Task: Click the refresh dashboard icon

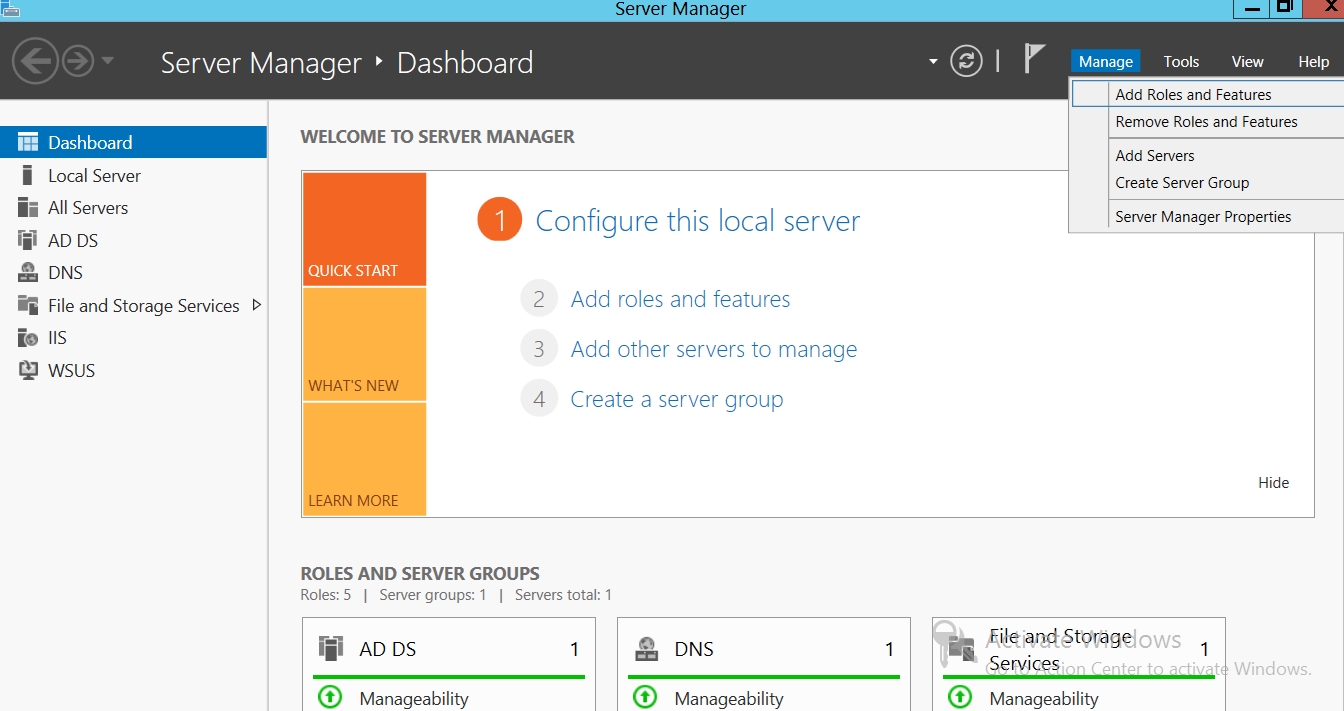Action: point(966,62)
